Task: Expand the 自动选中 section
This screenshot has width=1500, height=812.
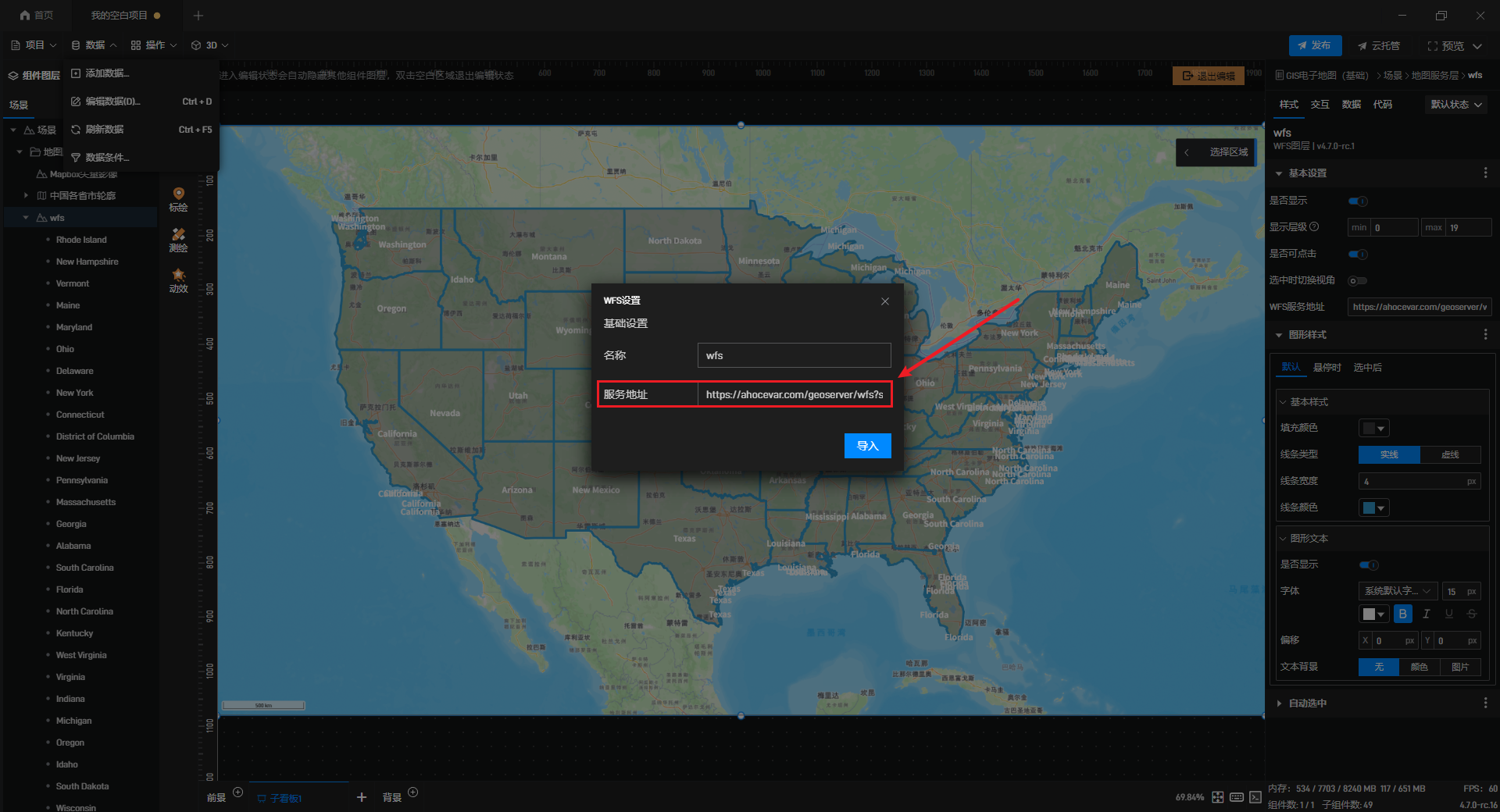Action: click(x=1279, y=703)
